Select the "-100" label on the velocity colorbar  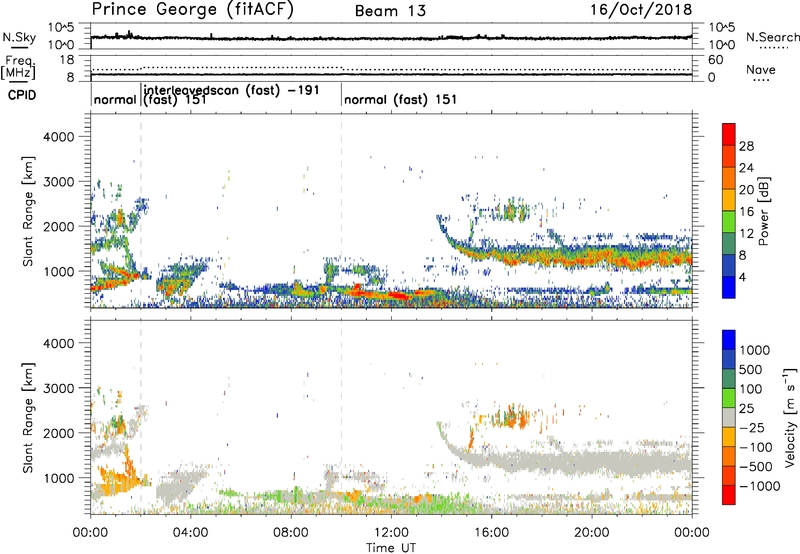click(756, 447)
